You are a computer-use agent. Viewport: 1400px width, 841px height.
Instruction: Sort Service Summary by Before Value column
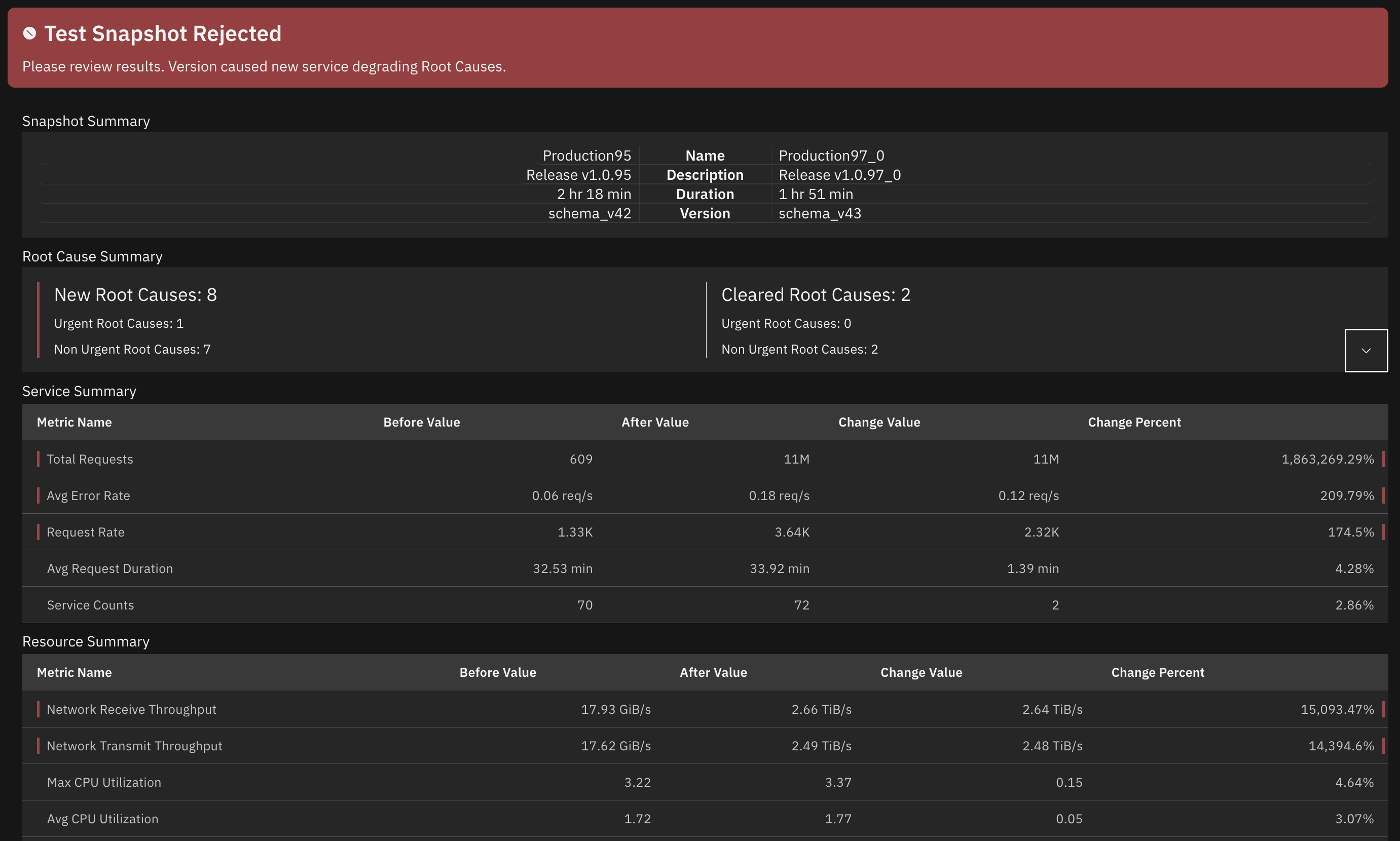pos(421,422)
